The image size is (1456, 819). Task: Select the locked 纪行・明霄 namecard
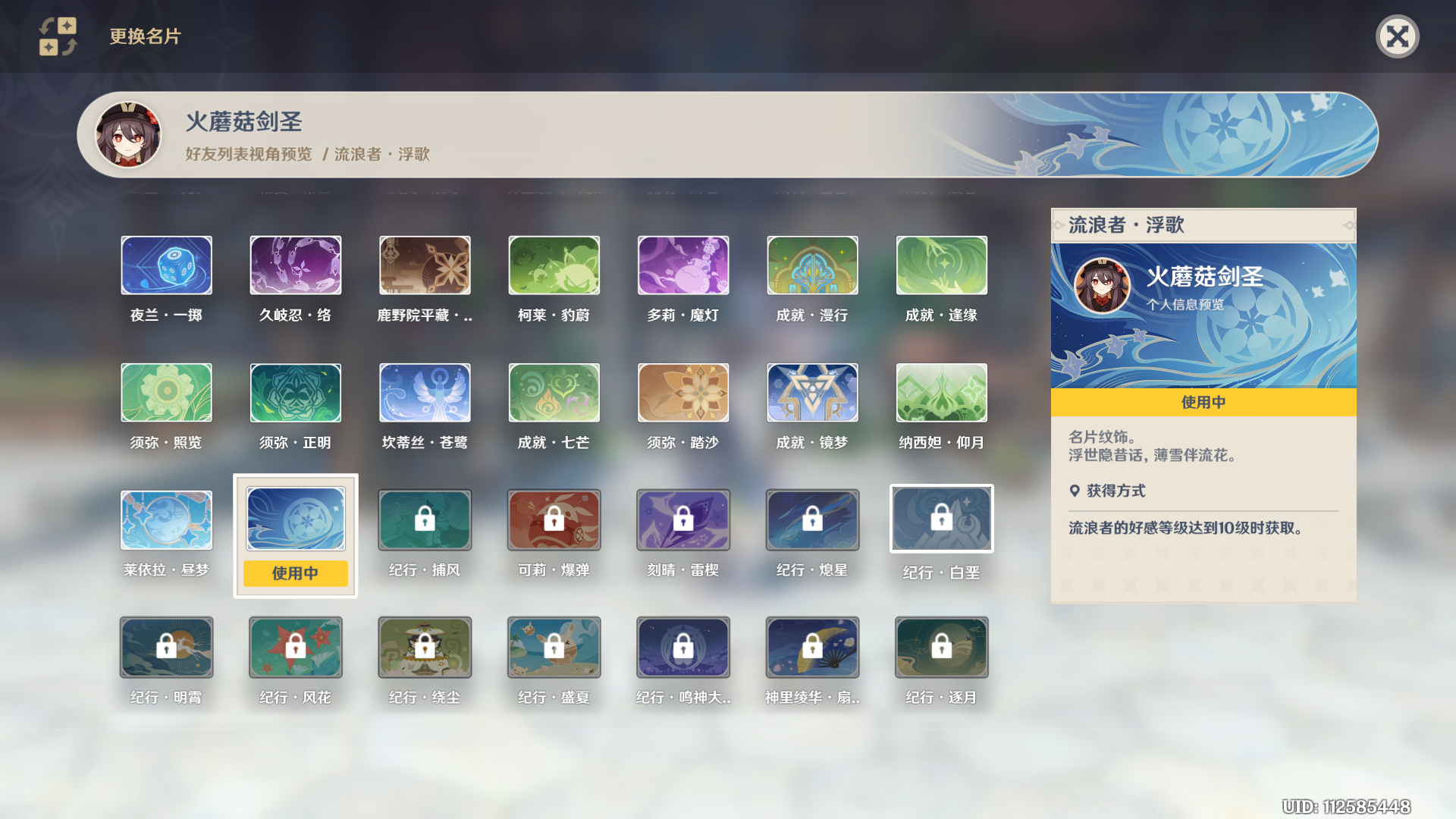click(166, 648)
